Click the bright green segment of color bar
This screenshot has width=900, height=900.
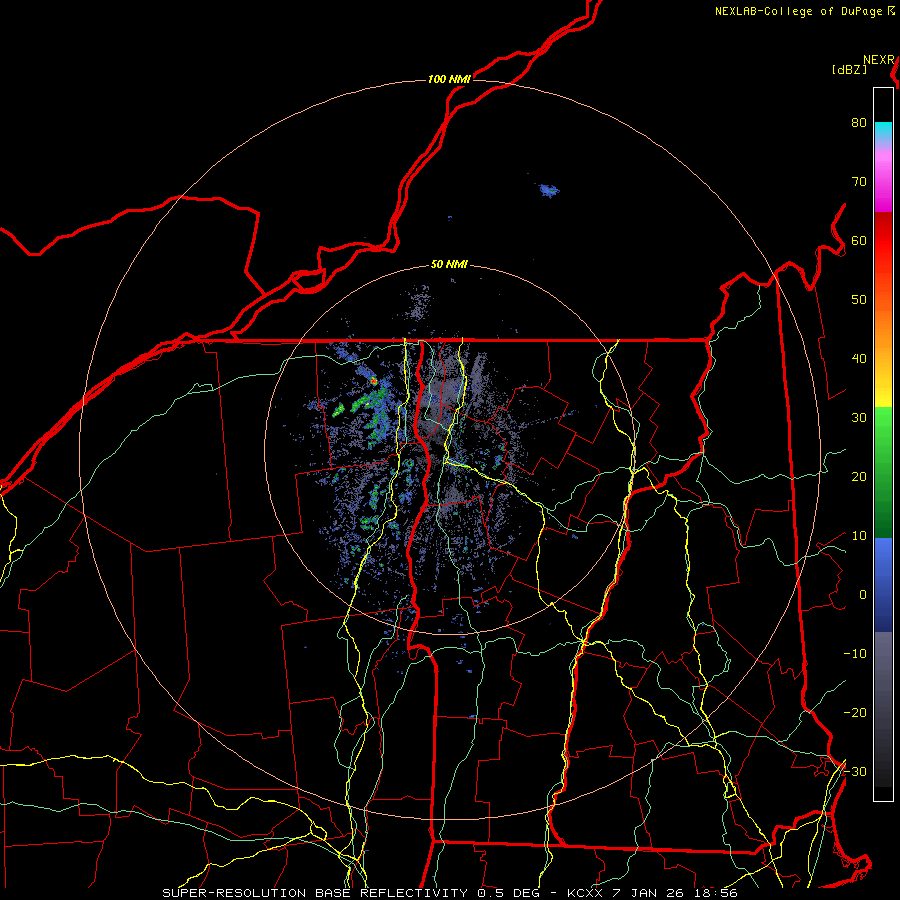[883, 428]
